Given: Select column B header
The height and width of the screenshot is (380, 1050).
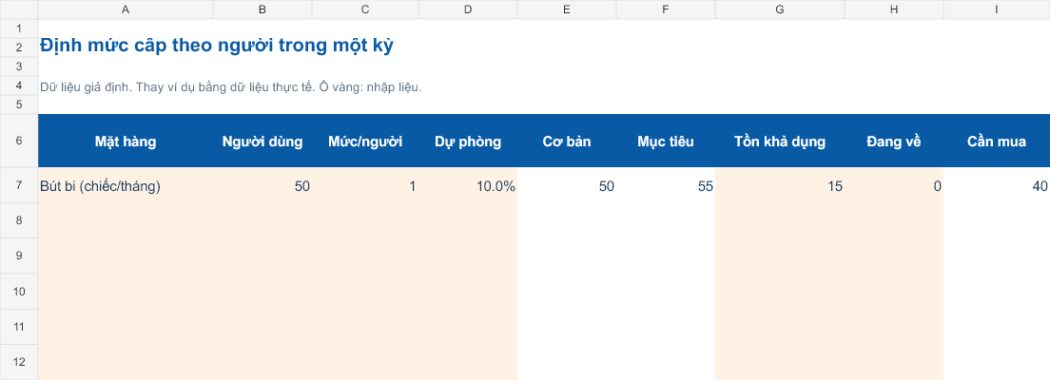Looking at the screenshot, I should click(x=262, y=9).
